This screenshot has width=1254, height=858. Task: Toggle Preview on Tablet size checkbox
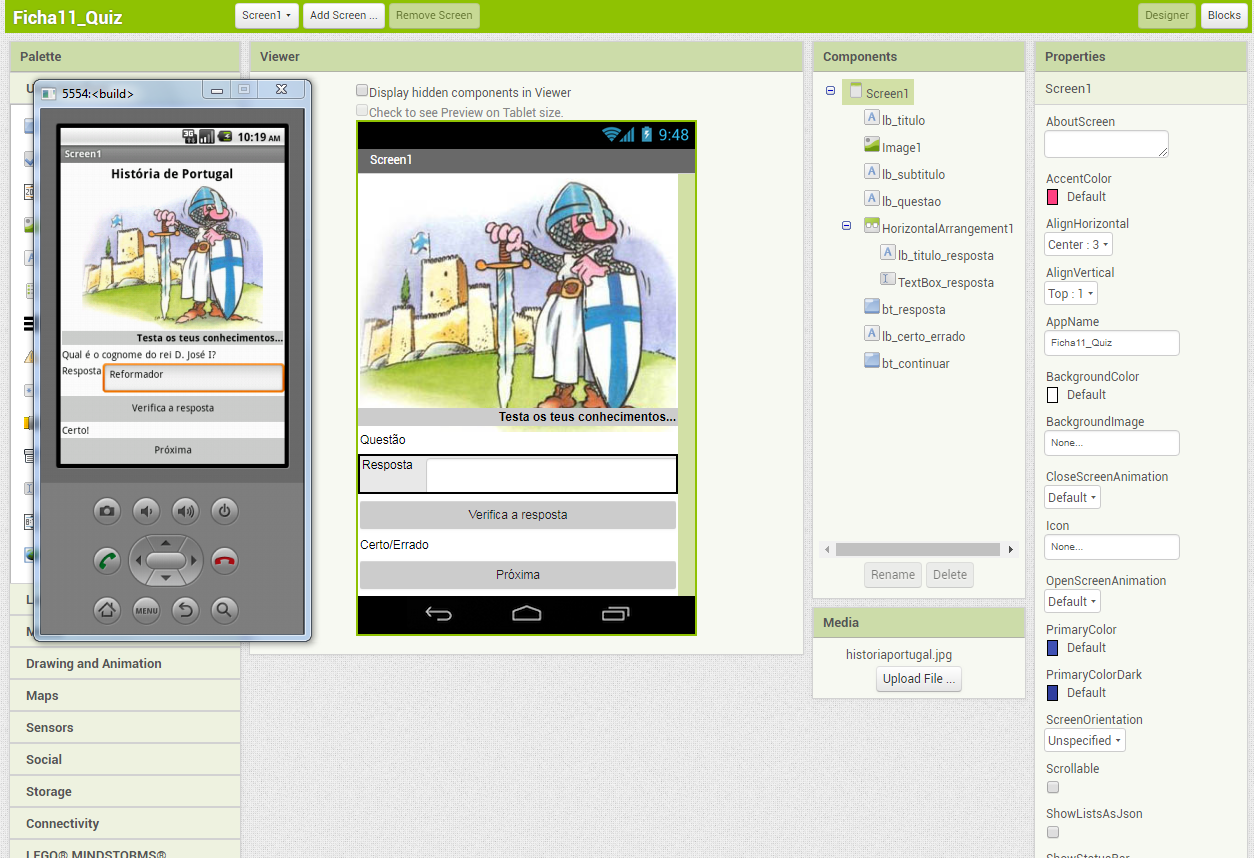tap(362, 111)
